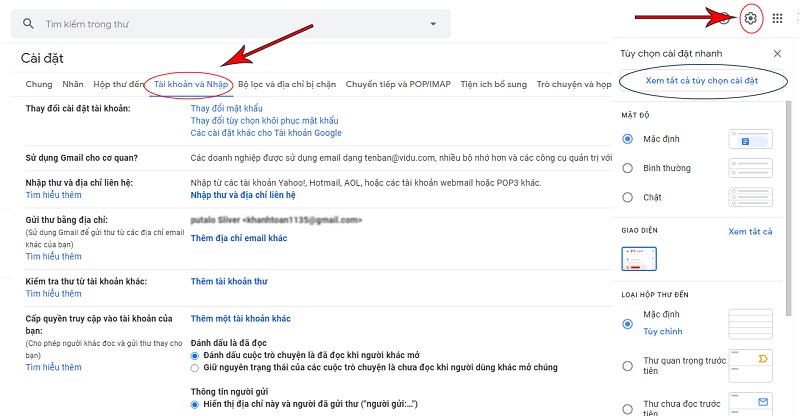The height and width of the screenshot is (416, 800).
Task: Click Xem tất cả themes link
Action: [x=750, y=232]
